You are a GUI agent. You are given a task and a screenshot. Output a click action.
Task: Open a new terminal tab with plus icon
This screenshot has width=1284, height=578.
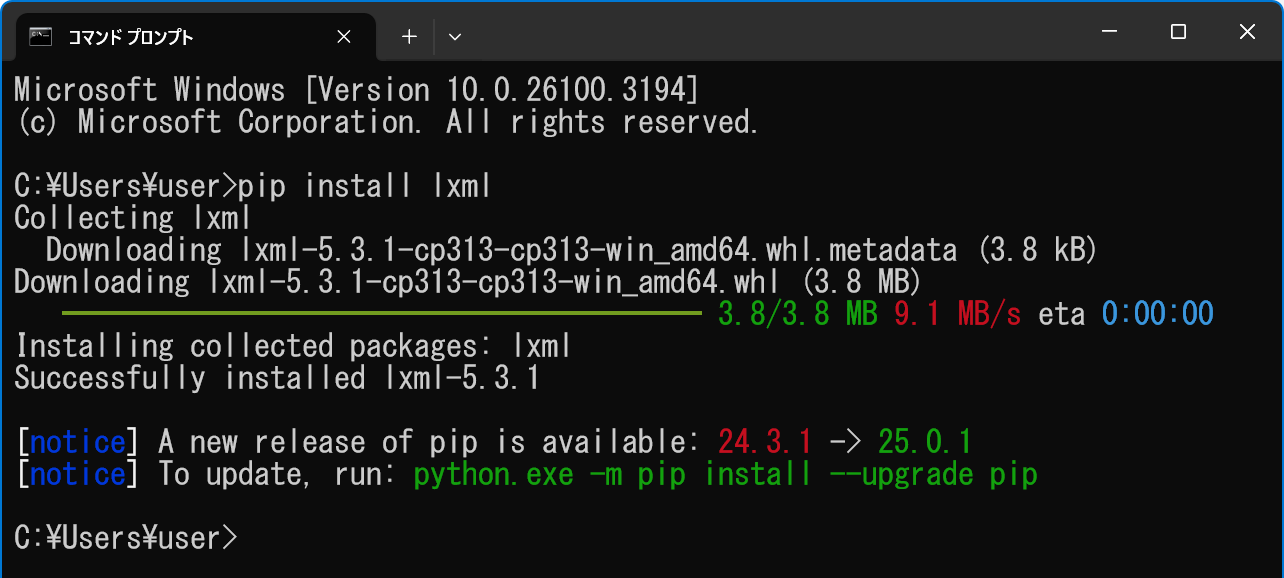click(x=408, y=36)
